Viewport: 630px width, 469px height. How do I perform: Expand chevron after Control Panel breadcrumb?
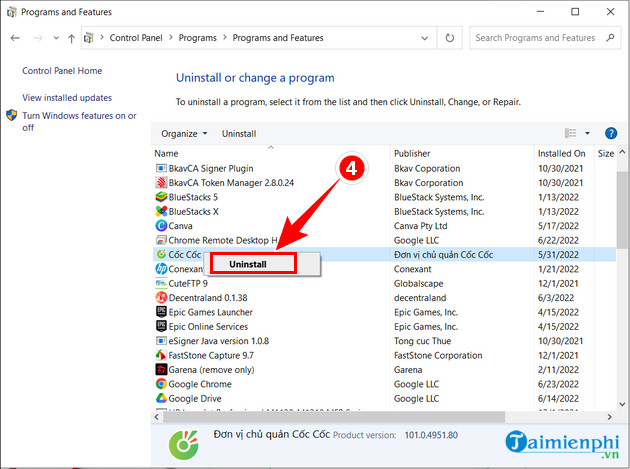coord(171,37)
